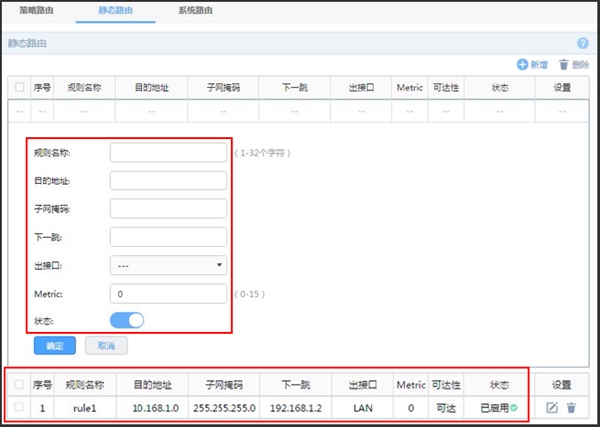The width and height of the screenshot is (600, 427).
Task: Click the 确定 button
Action: (x=55, y=346)
